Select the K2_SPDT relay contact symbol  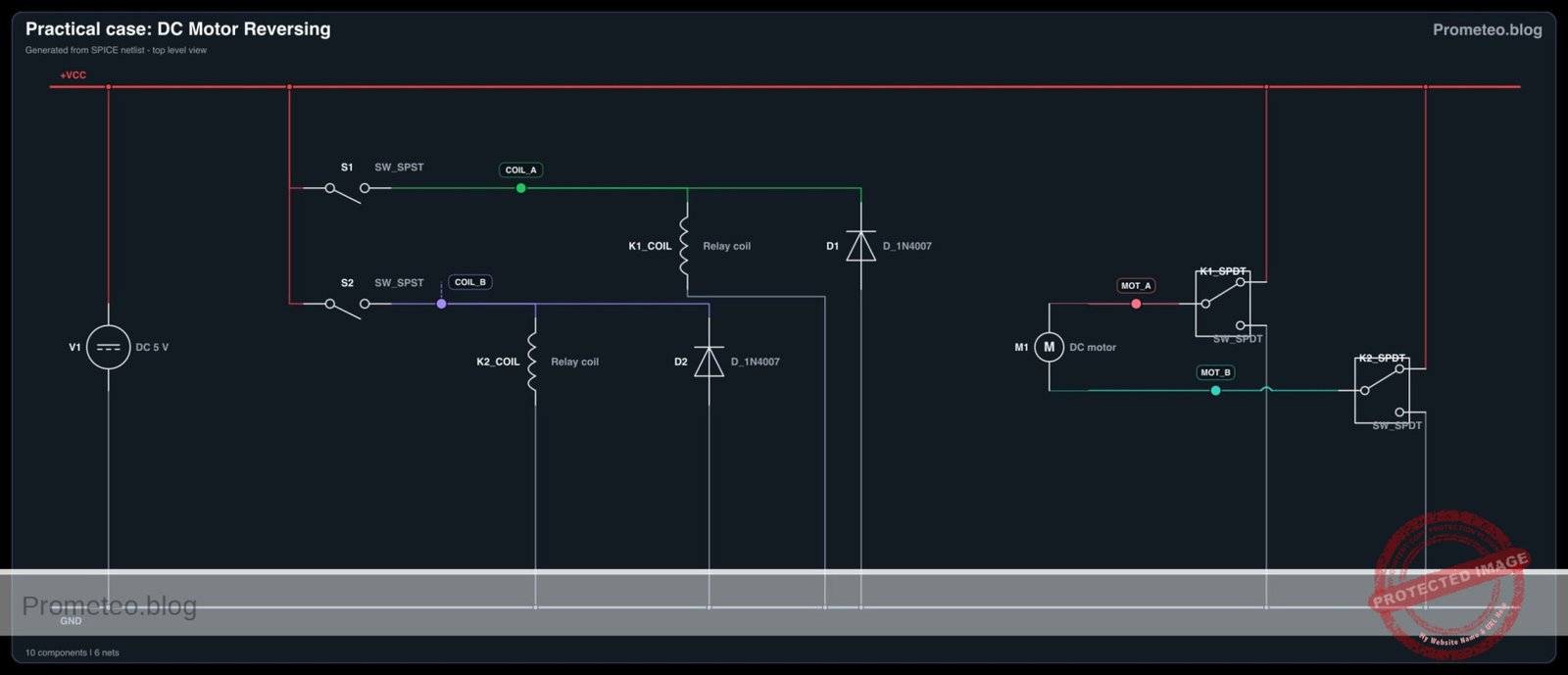click(x=1382, y=390)
